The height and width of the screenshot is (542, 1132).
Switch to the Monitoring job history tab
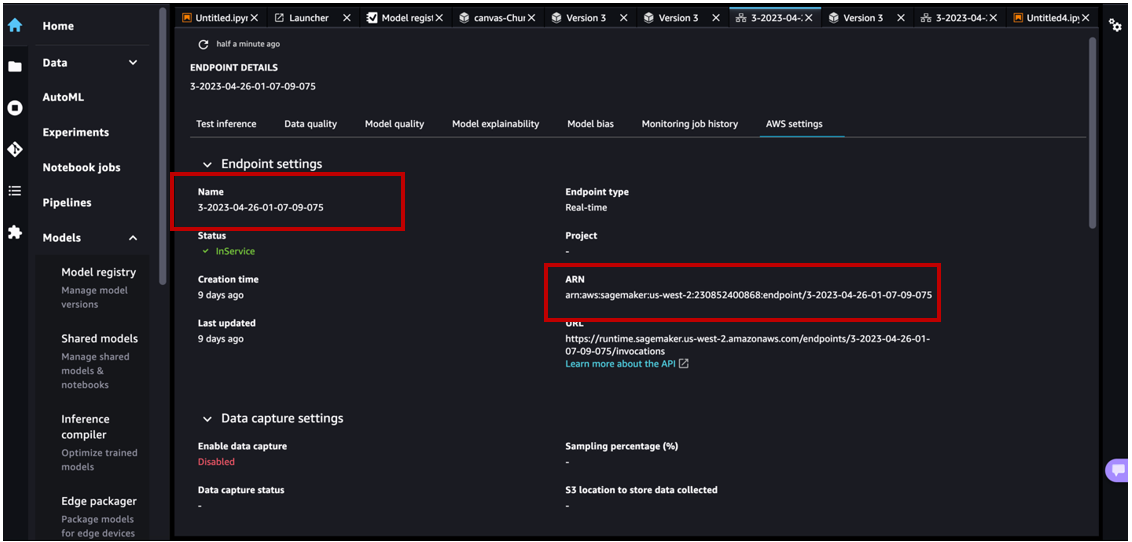(x=689, y=124)
